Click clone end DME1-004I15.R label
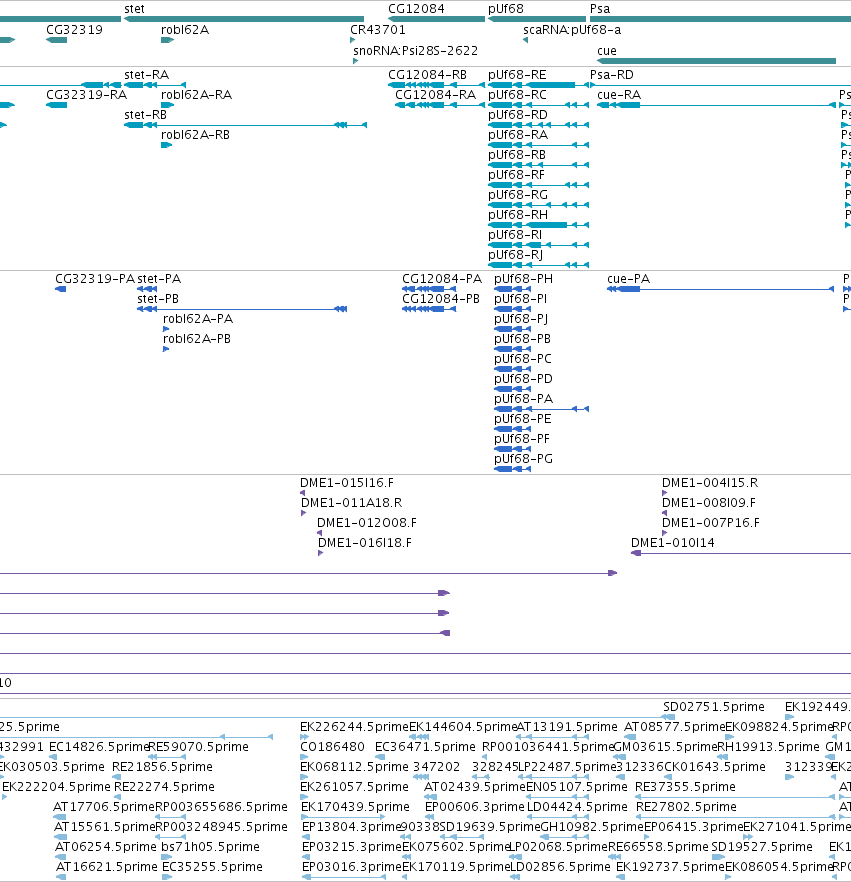851x882 pixels. point(710,482)
